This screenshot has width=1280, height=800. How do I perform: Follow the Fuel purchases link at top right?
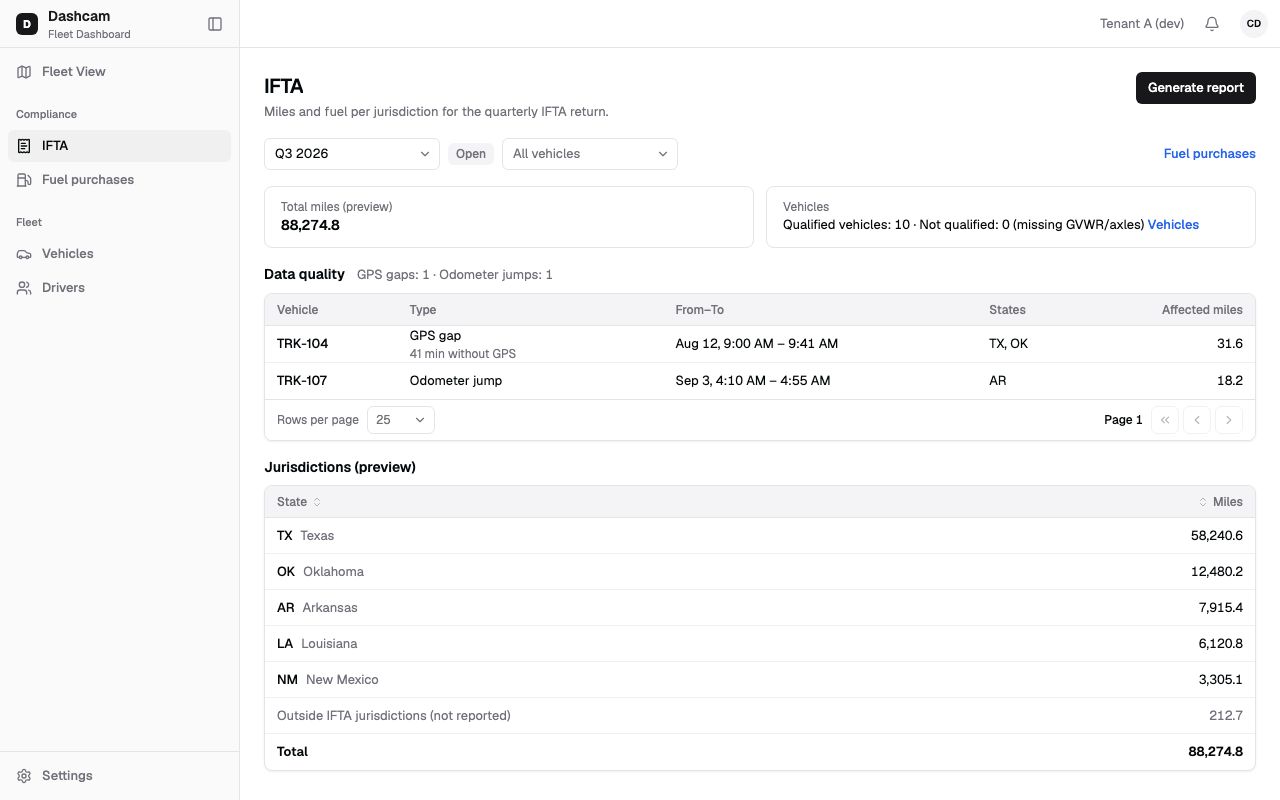pos(1210,154)
